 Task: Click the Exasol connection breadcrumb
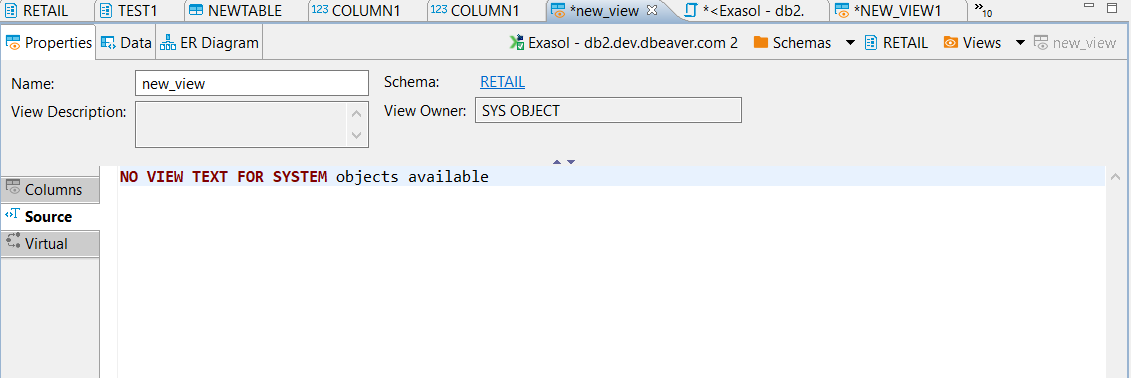[x=623, y=43]
